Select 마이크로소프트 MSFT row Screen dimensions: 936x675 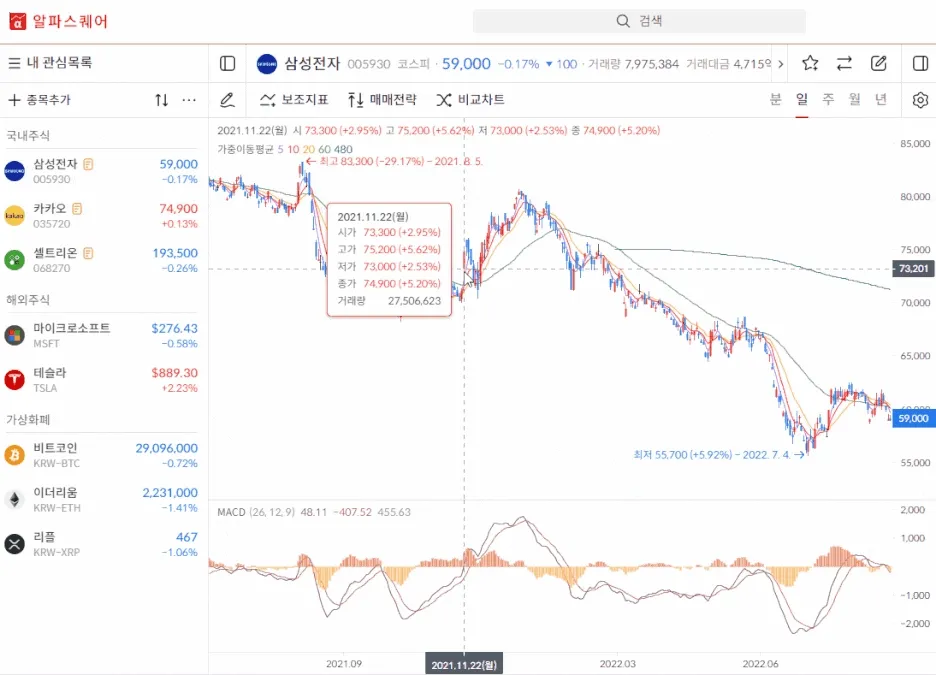tap(104, 335)
